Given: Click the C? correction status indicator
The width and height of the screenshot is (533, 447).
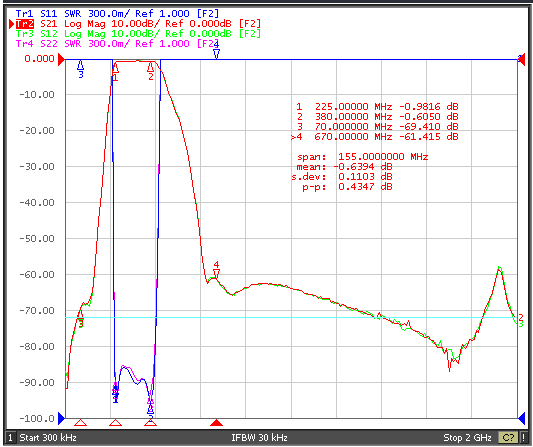Looking at the screenshot, I should (508, 437).
